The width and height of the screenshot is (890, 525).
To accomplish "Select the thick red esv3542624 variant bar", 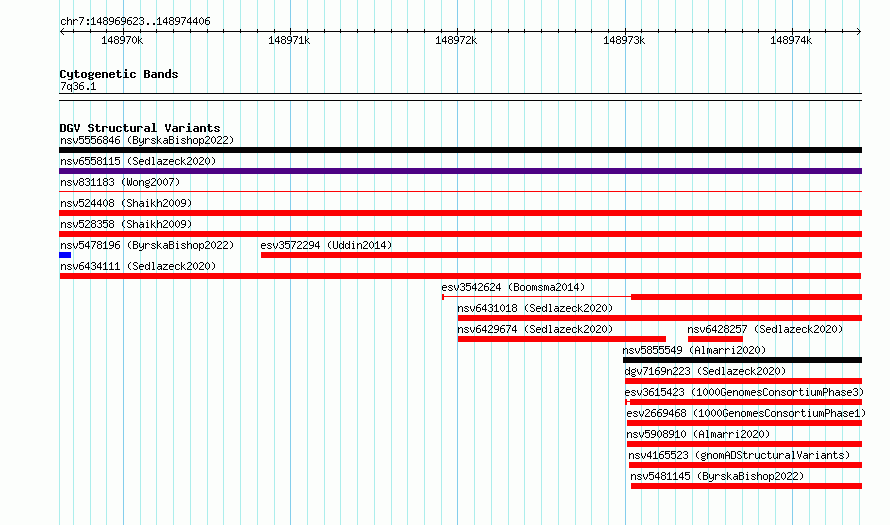I will click(746, 297).
